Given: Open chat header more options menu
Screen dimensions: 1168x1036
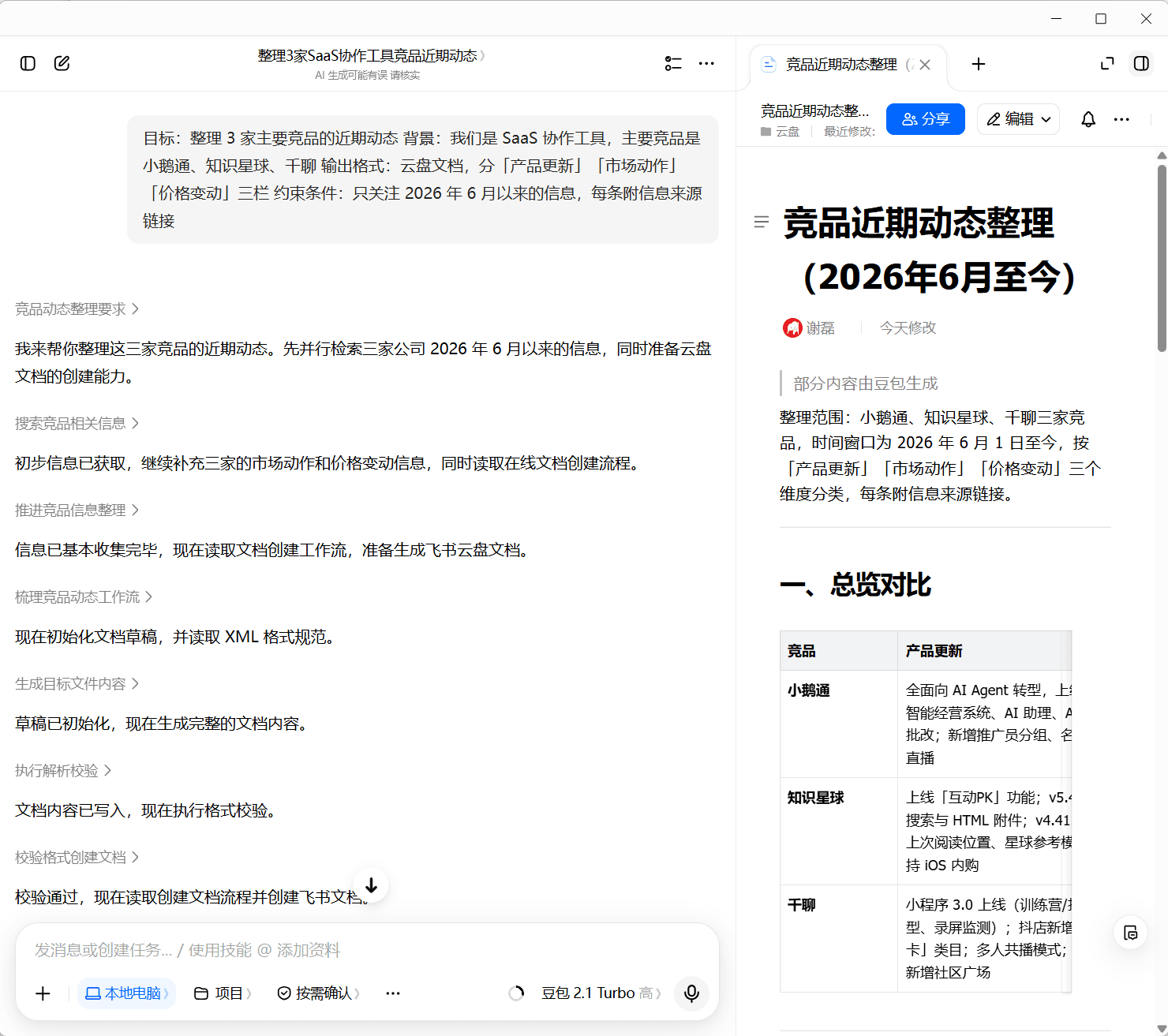Looking at the screenshot, I should point(706,63).
